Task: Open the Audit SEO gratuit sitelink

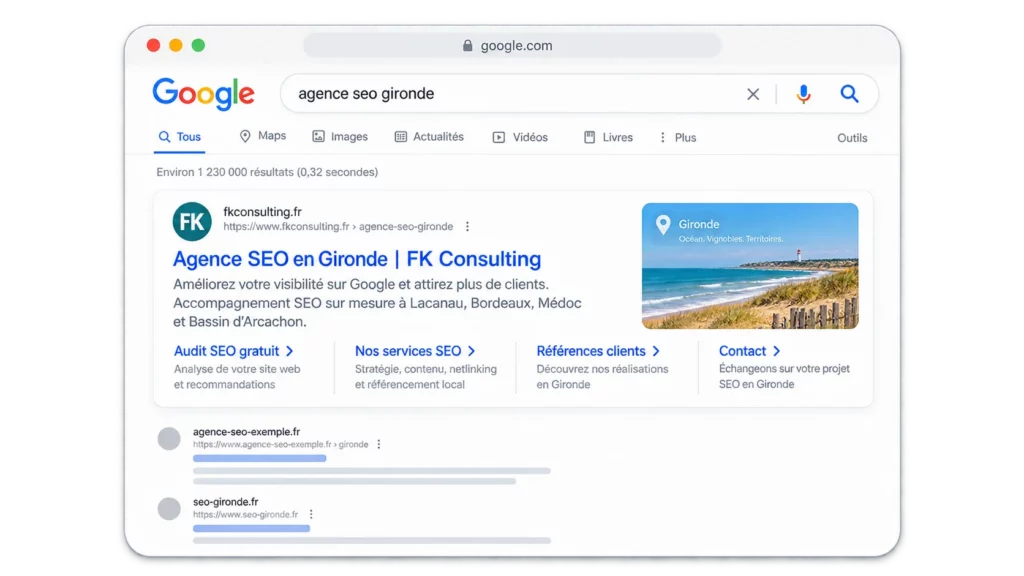Action: [x=234, y=351]
